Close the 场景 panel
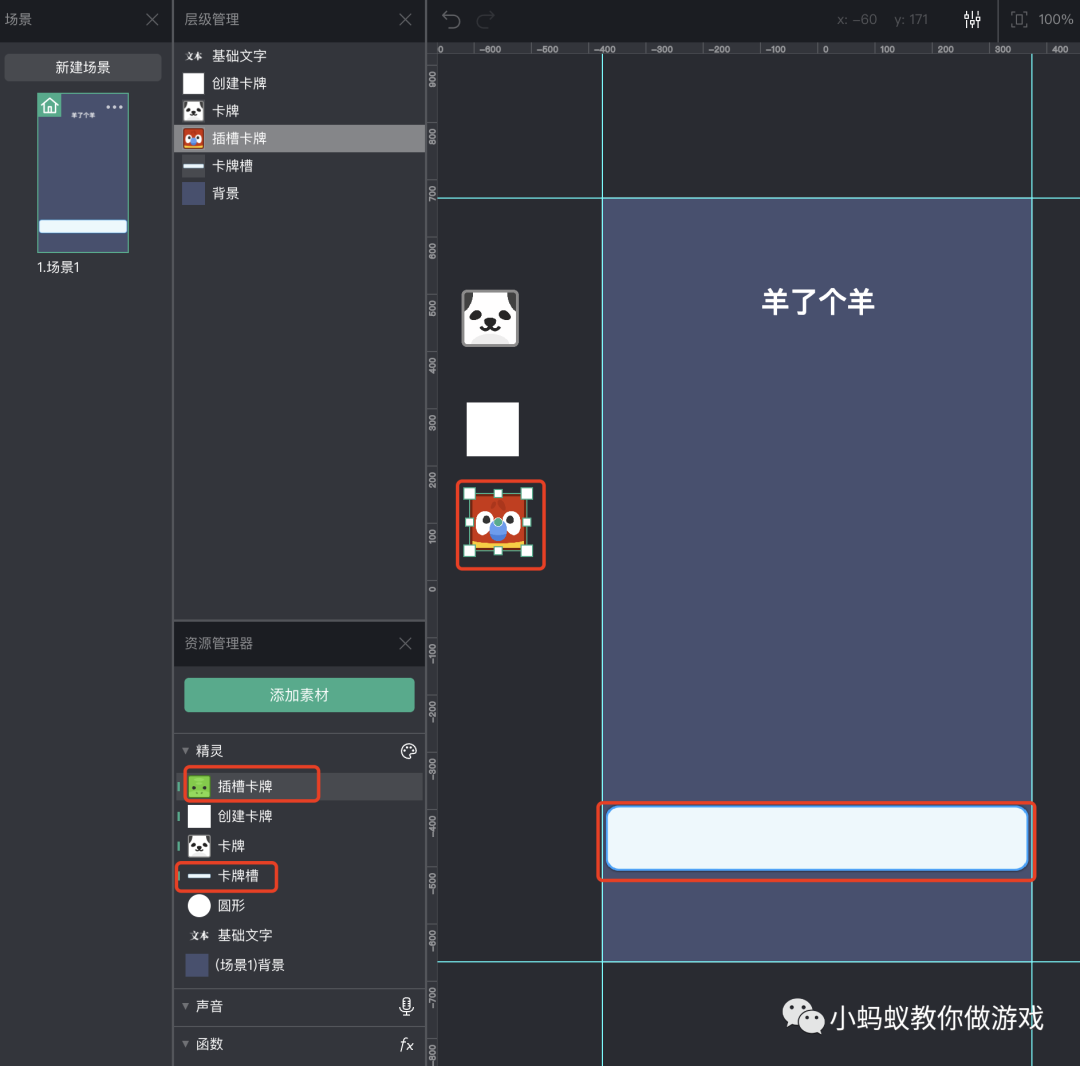Screen dimensions: 1080x1066 (x=152, y=19)
